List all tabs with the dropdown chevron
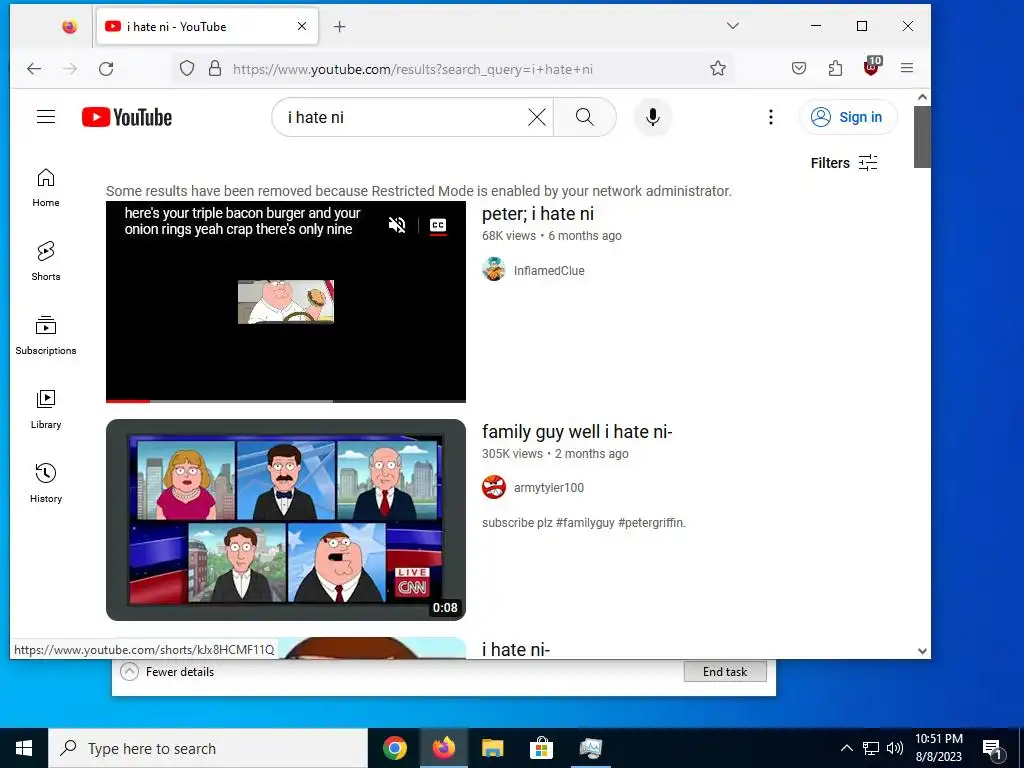This screenshot has width=1024, height=768. (733, 26)
